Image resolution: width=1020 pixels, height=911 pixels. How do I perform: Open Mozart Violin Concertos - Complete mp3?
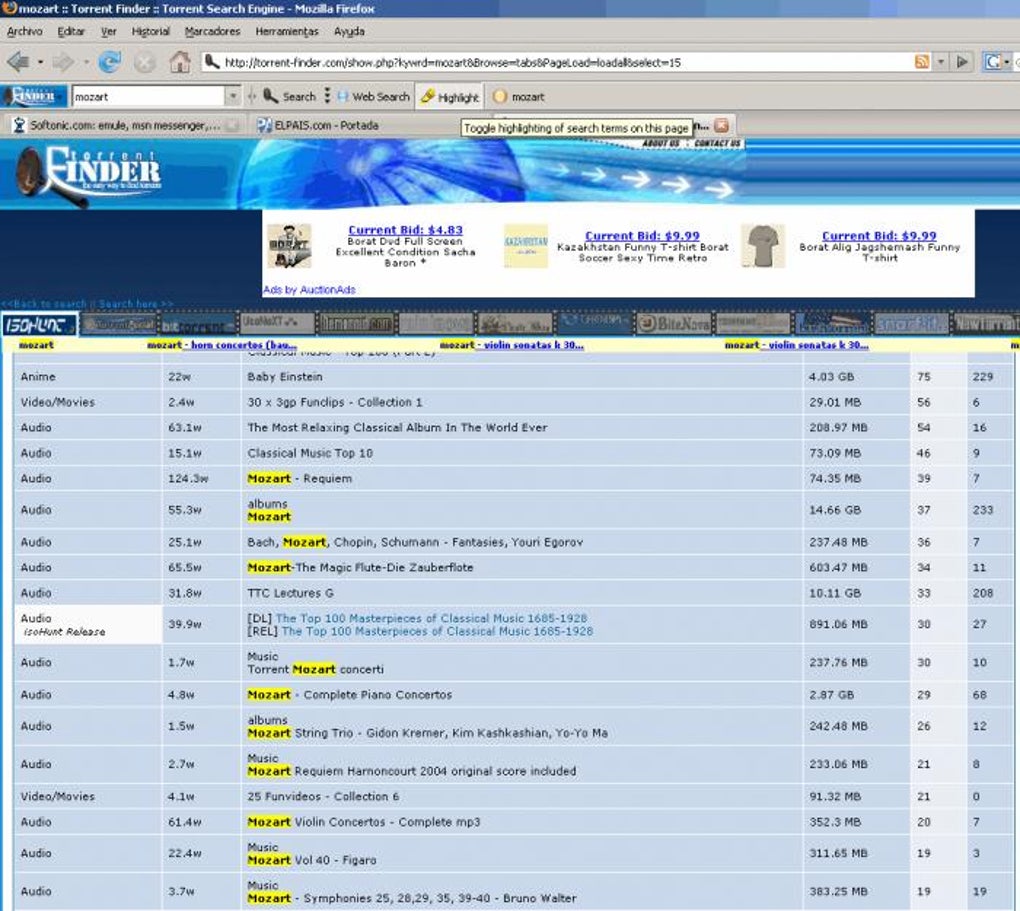tap(364, 822)
